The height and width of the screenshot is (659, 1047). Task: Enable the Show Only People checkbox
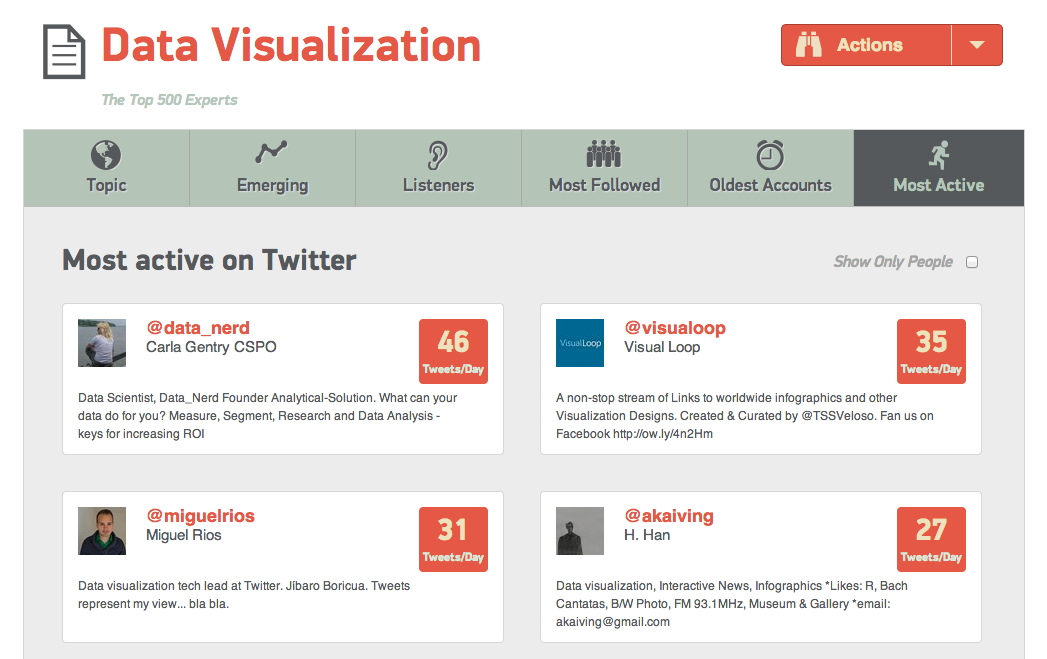click(972, 262)
